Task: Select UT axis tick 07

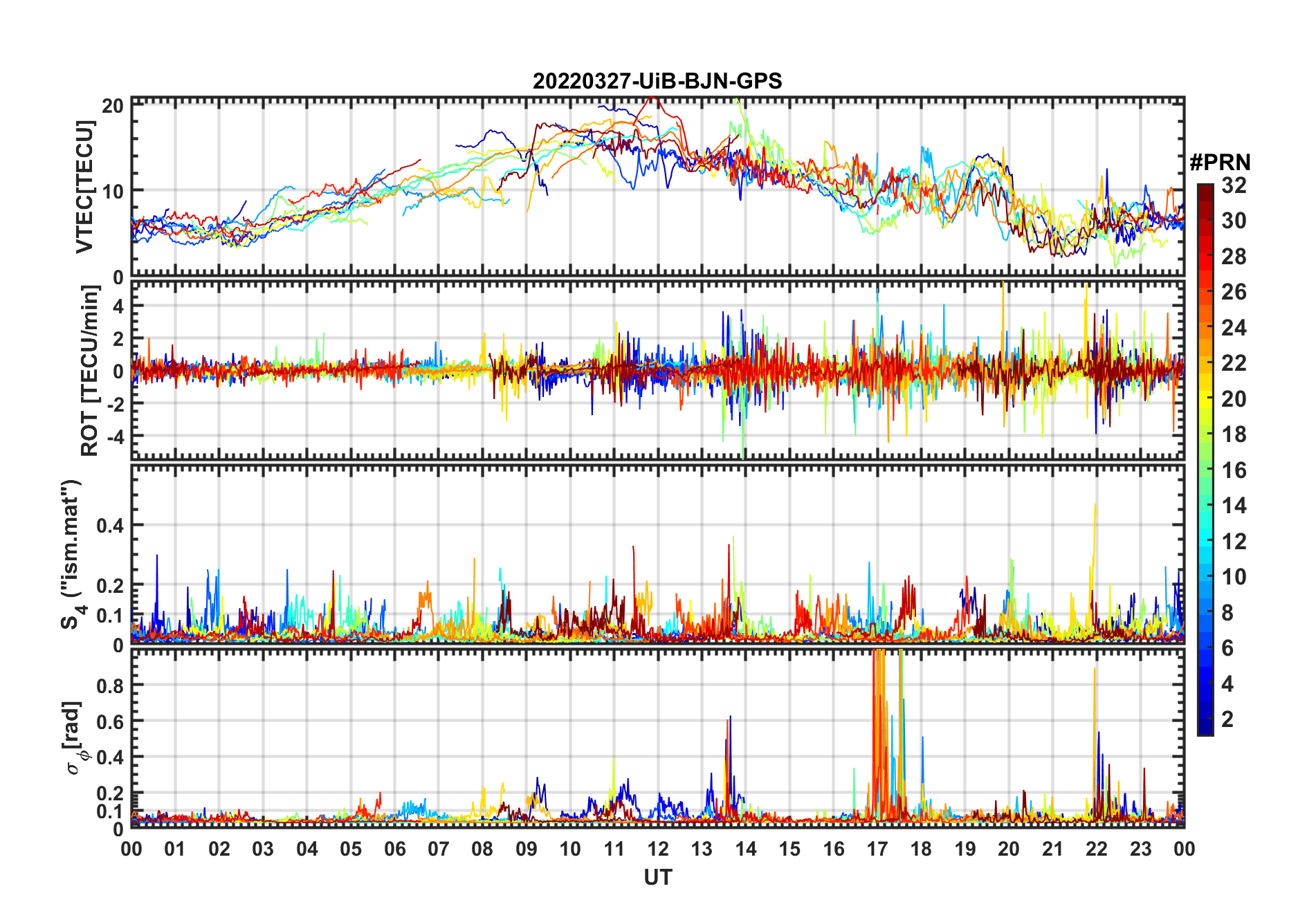Action: (x=439, y=849)
